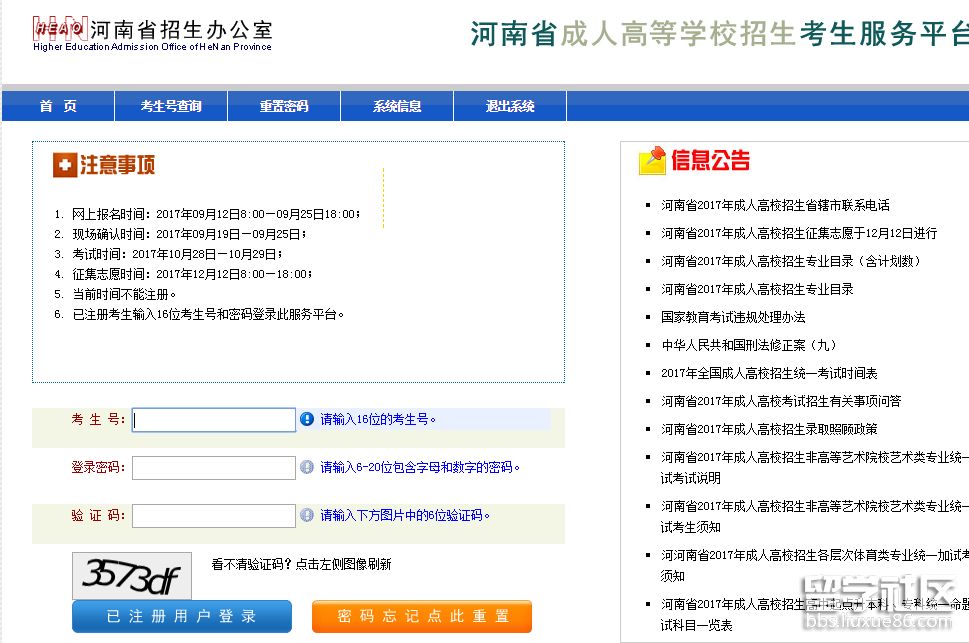
Task: Click the HEAO logo in the header
Action: pos(59,30)
